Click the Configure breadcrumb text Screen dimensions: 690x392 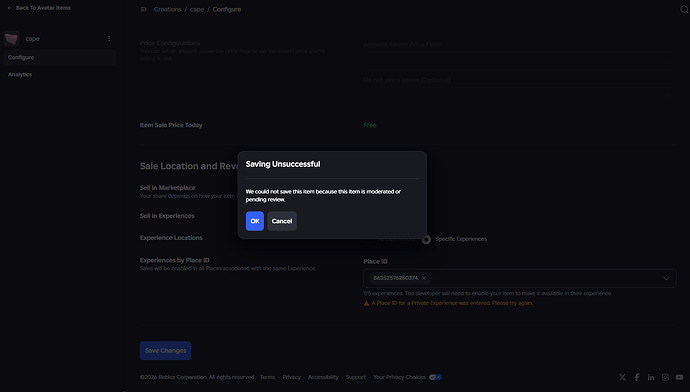[227, 9]
